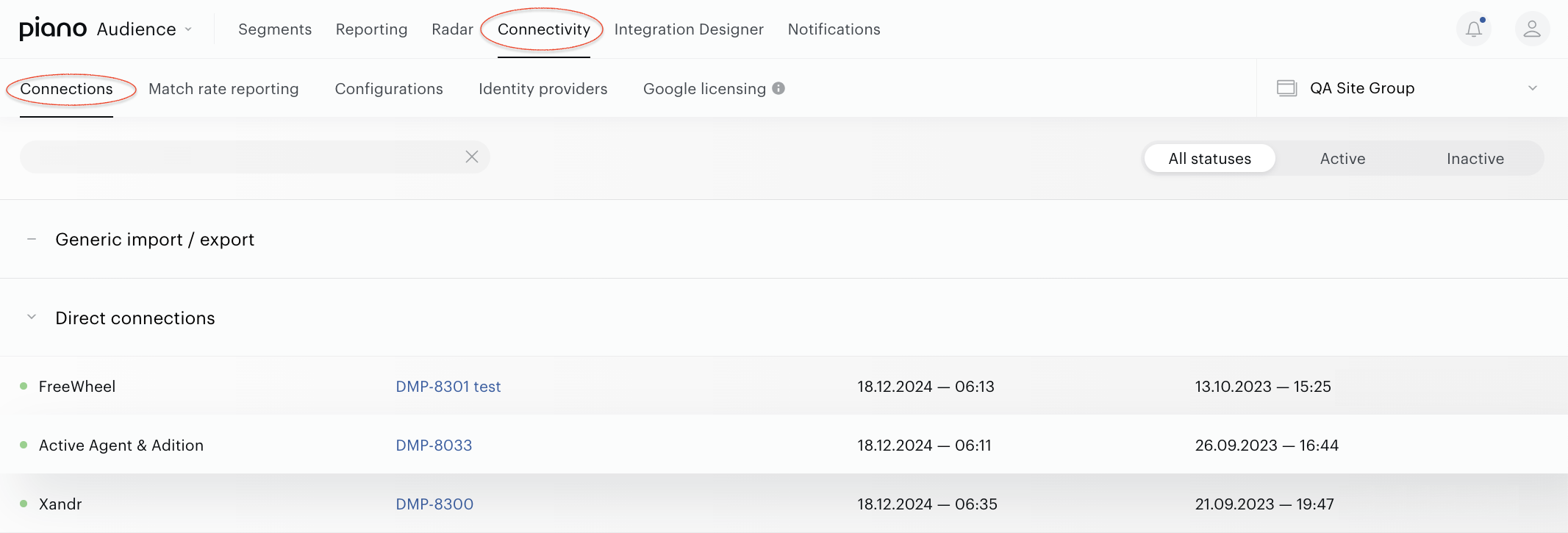This screenshot has height=533, width=1568.
Task: Click the green status dot beside FreeWheel
Action: tap(24, 386)
